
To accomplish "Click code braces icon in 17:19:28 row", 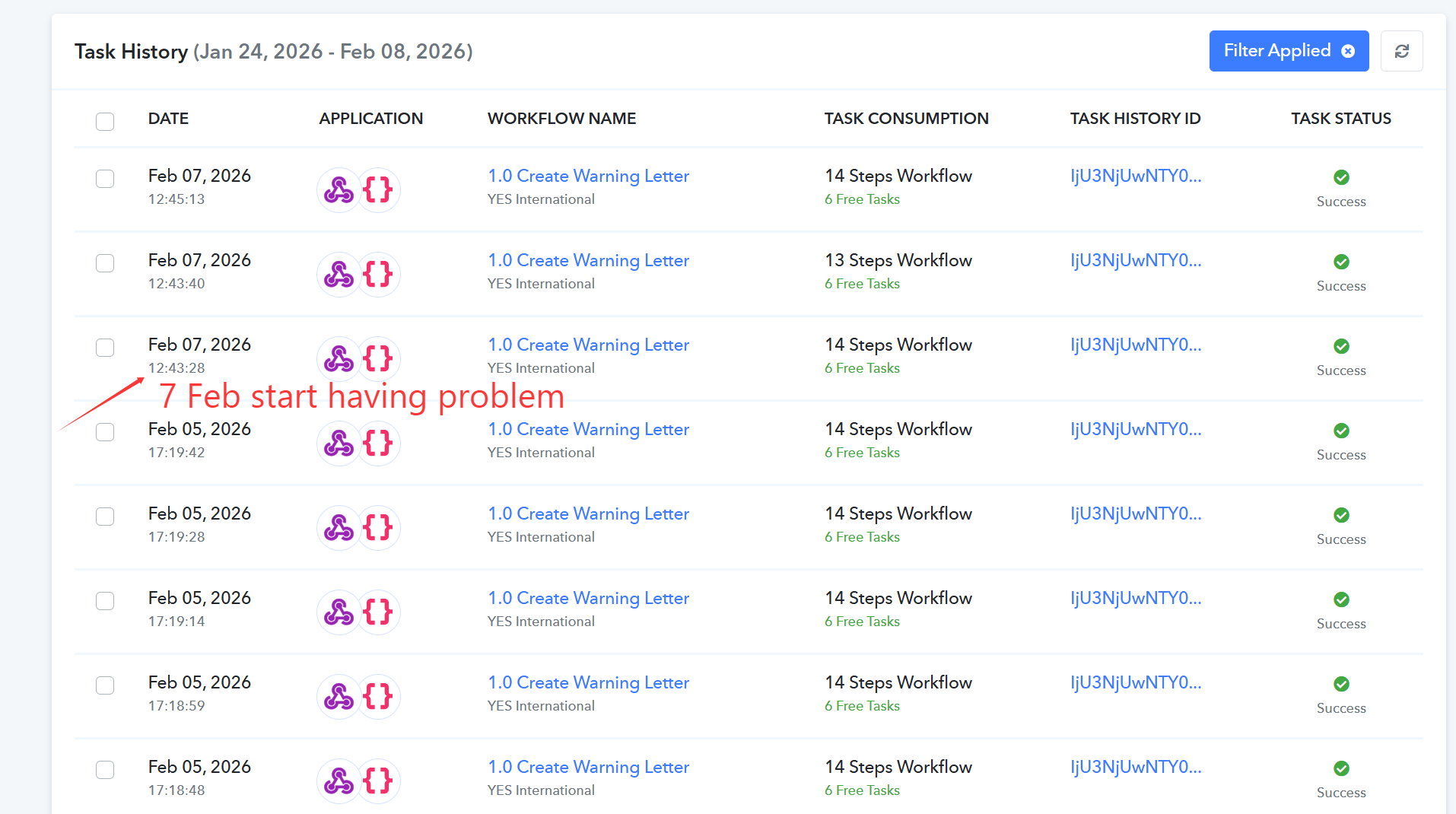I will [378, 527].
